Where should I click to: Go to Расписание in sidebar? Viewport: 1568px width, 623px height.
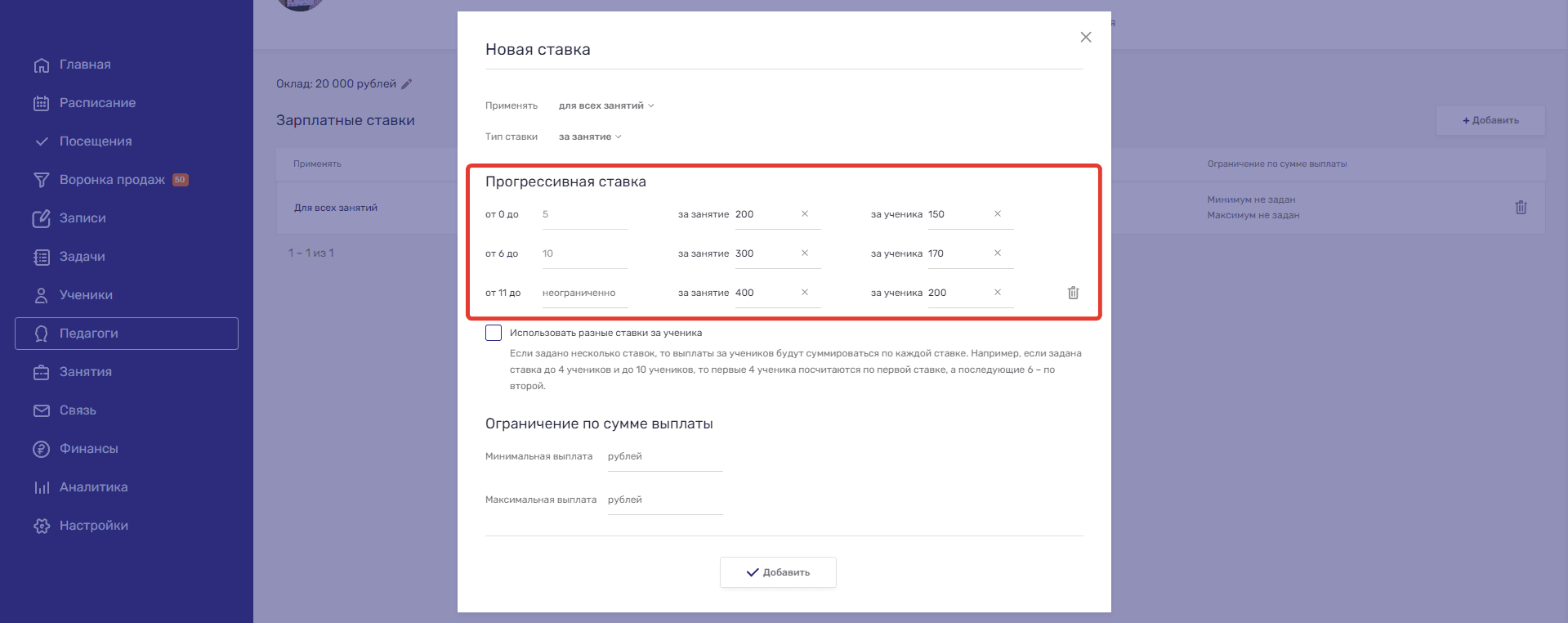click(x=97, y=103)
